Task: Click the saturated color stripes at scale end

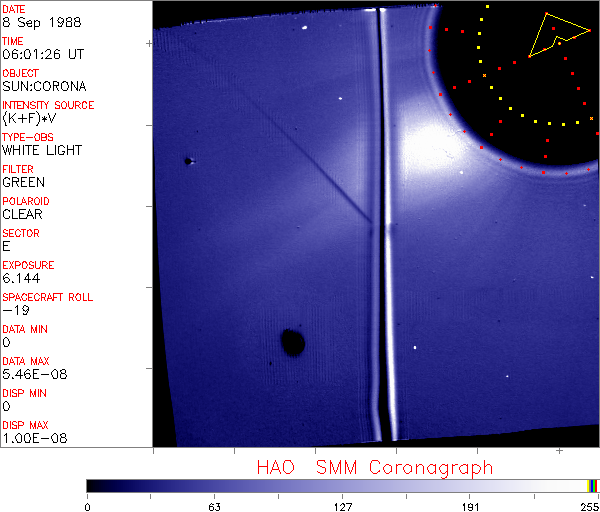Action: pyautogui.click(x=593, y=486)
